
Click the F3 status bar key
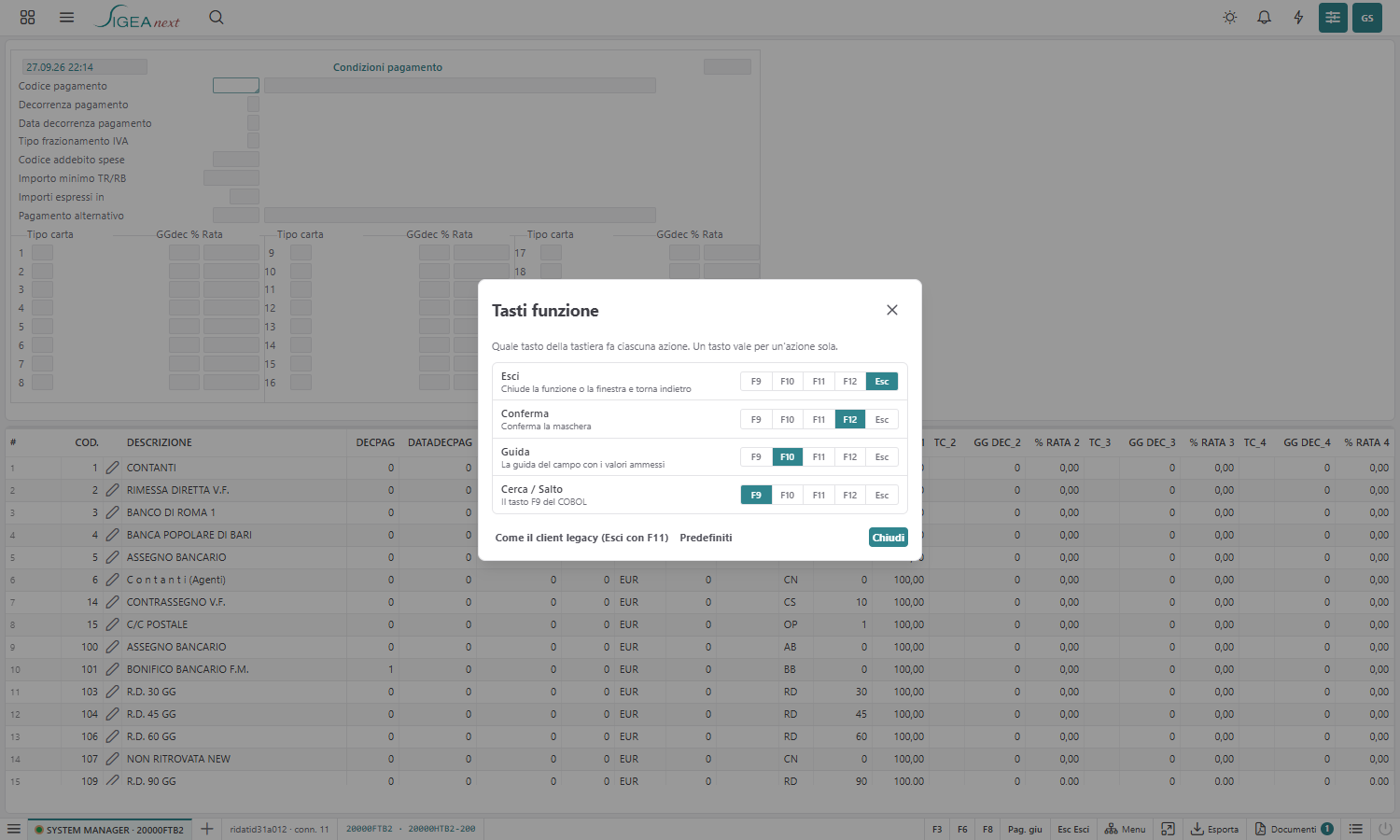(x=937, y=829)
